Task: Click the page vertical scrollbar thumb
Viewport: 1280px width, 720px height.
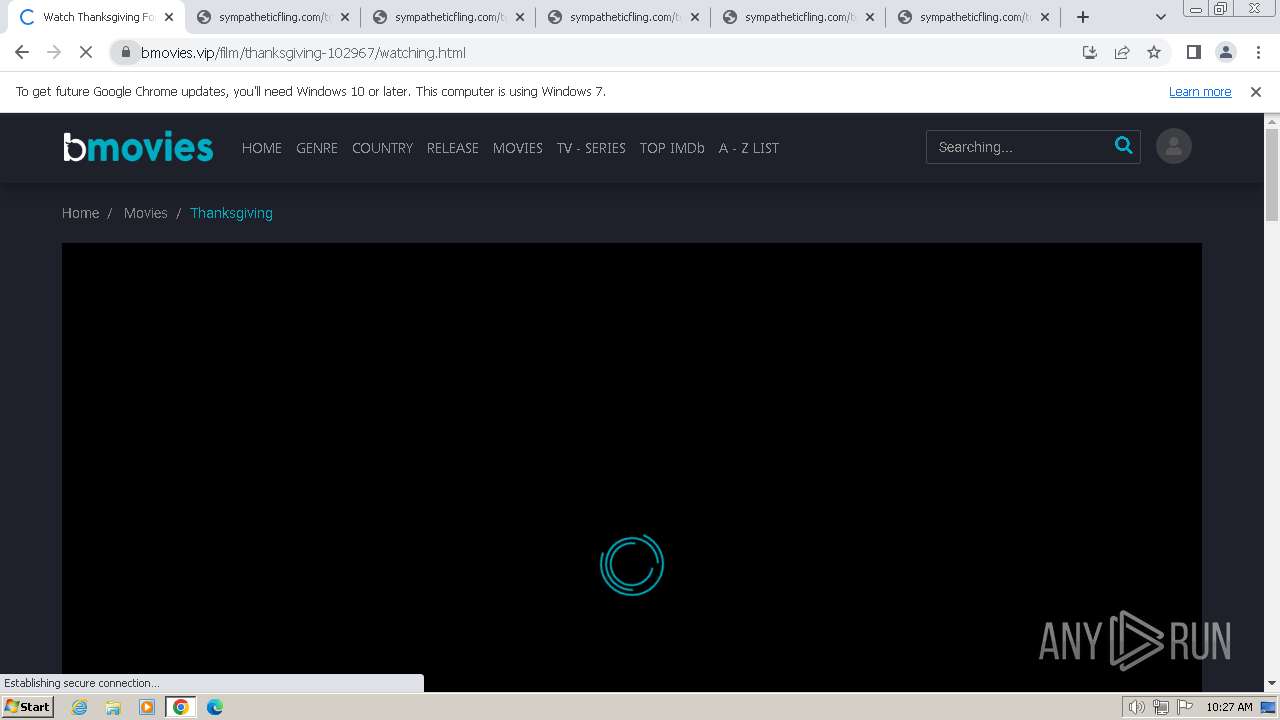Action: click(1272, 175)
